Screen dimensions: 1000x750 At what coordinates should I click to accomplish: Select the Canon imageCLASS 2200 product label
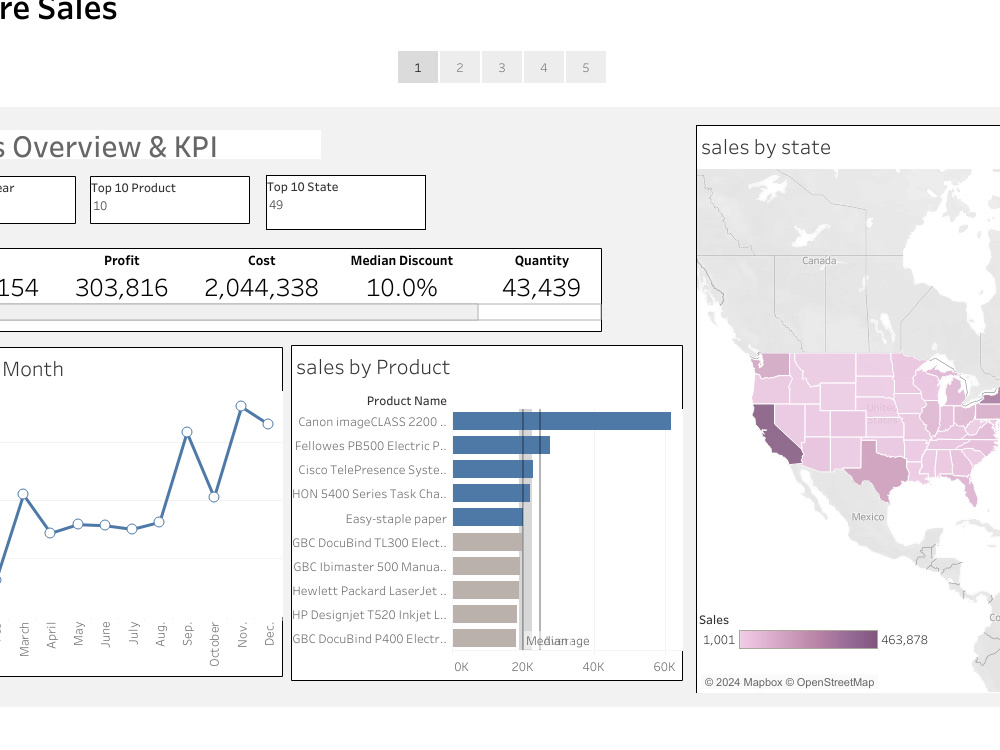coord(372,422)
